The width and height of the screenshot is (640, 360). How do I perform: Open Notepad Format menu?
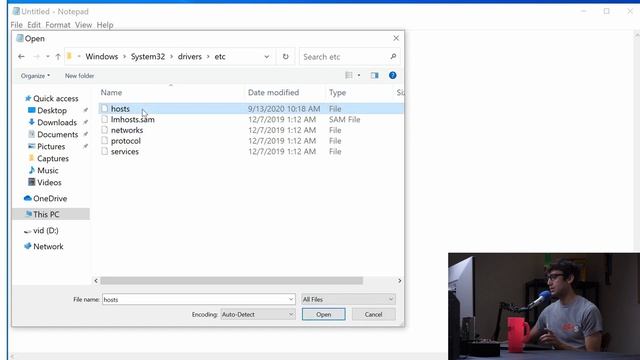(x=58, y=25)
